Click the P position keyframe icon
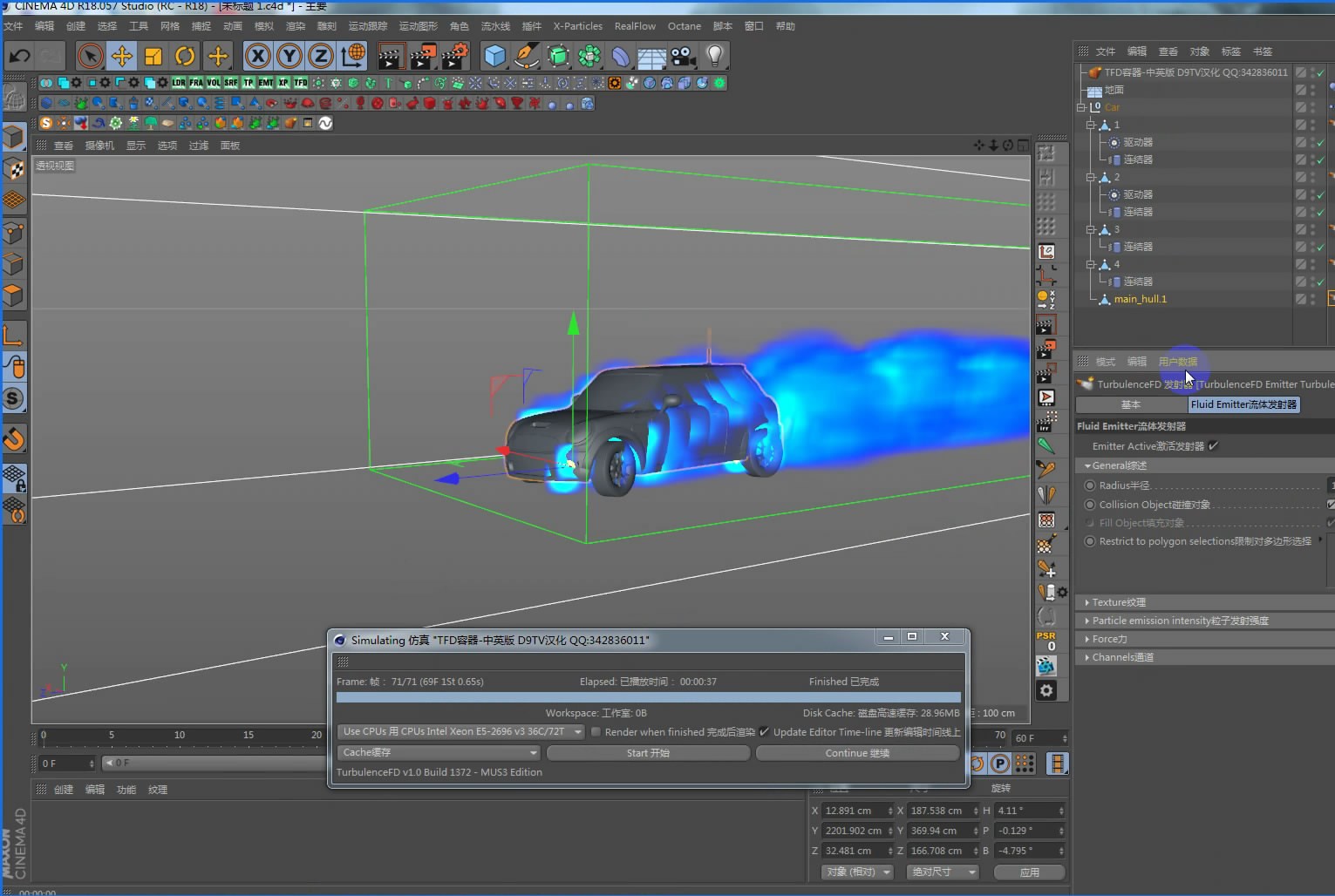This screenshot has height=896, width=1335. pyautogui.click(x=1000, y=764)
